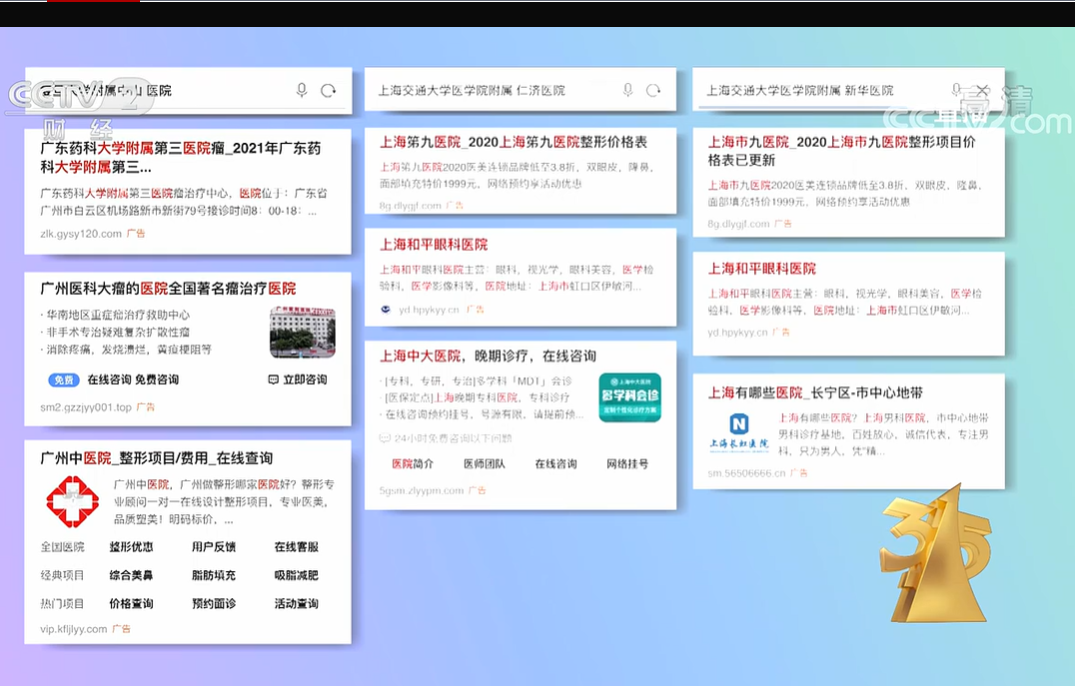Click the vip.kfljlyy.com URL
Viewport: 1075px width, 686px height.
(73, 628)
